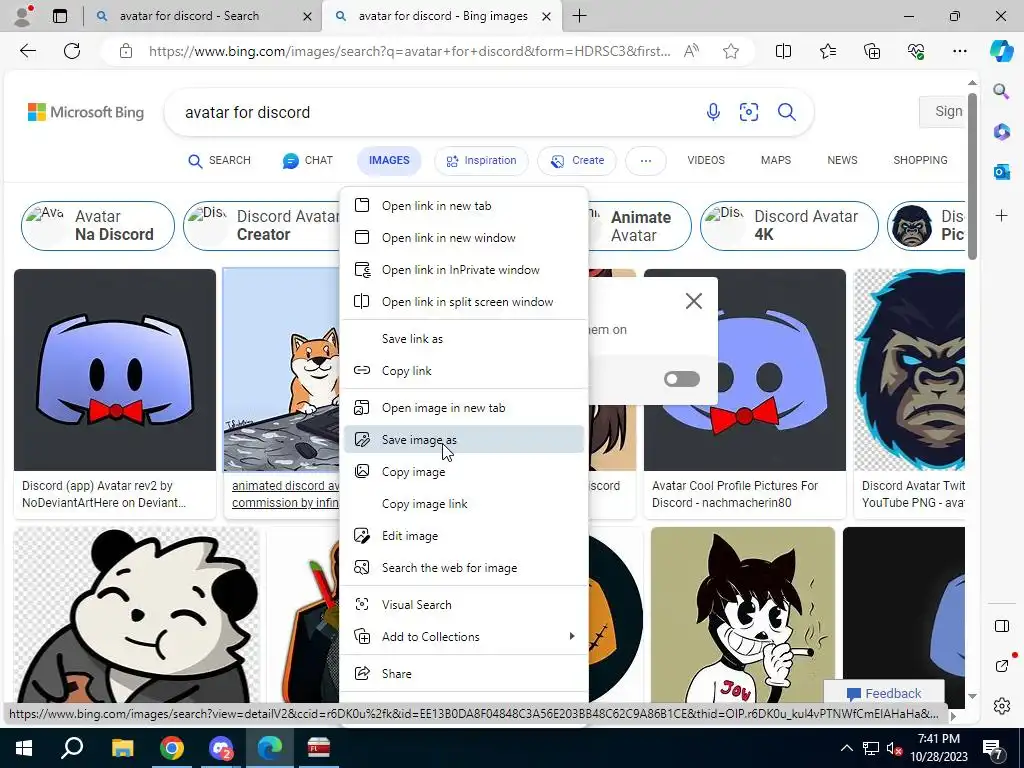This screenshot has width=1024, height=768.
Task: Switch to the CHAT tab
Action: 308,161
